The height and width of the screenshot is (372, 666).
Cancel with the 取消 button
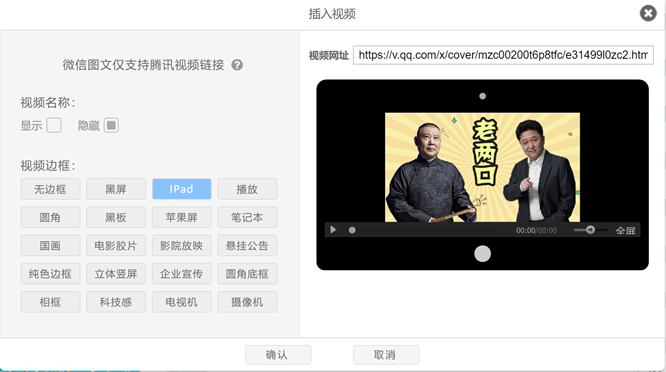386,355
